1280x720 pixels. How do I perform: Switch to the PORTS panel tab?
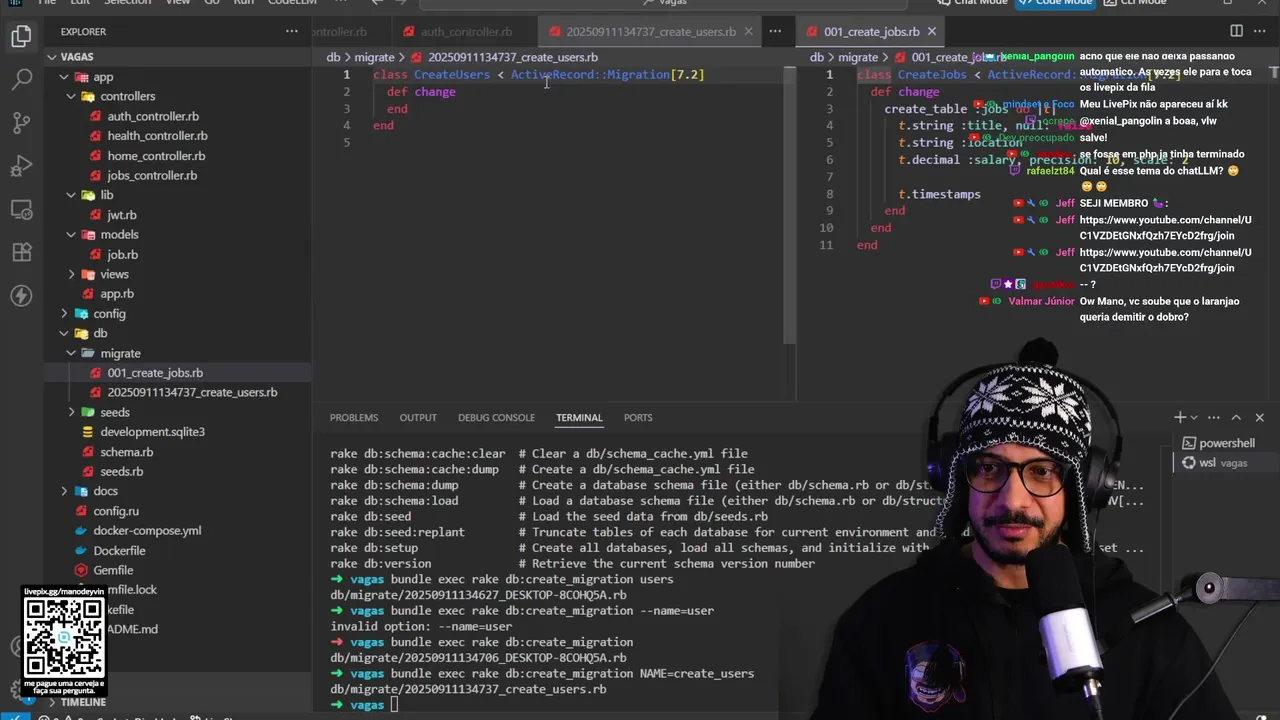(x=638, y=417)
